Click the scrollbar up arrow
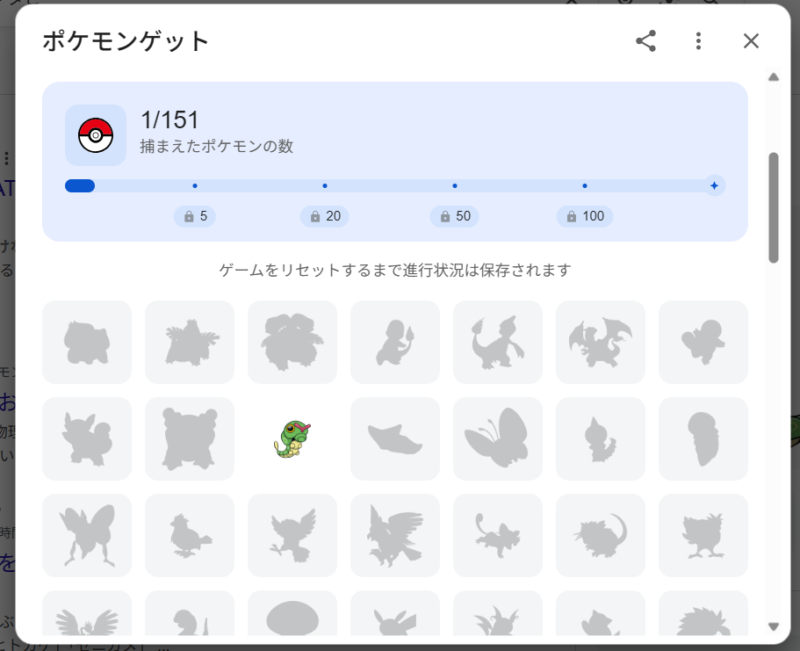Screen dimensions: 800x651 [773, 77]
